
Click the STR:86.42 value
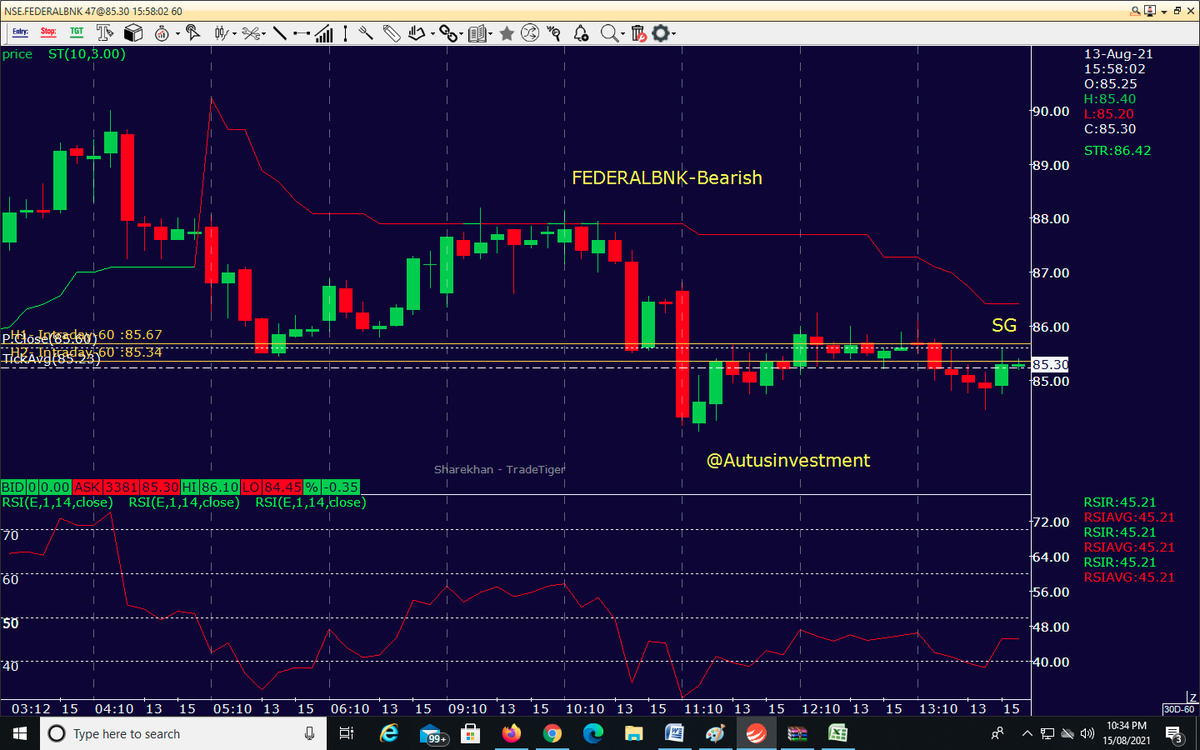pyautogui.click(x=1118, y=151)
